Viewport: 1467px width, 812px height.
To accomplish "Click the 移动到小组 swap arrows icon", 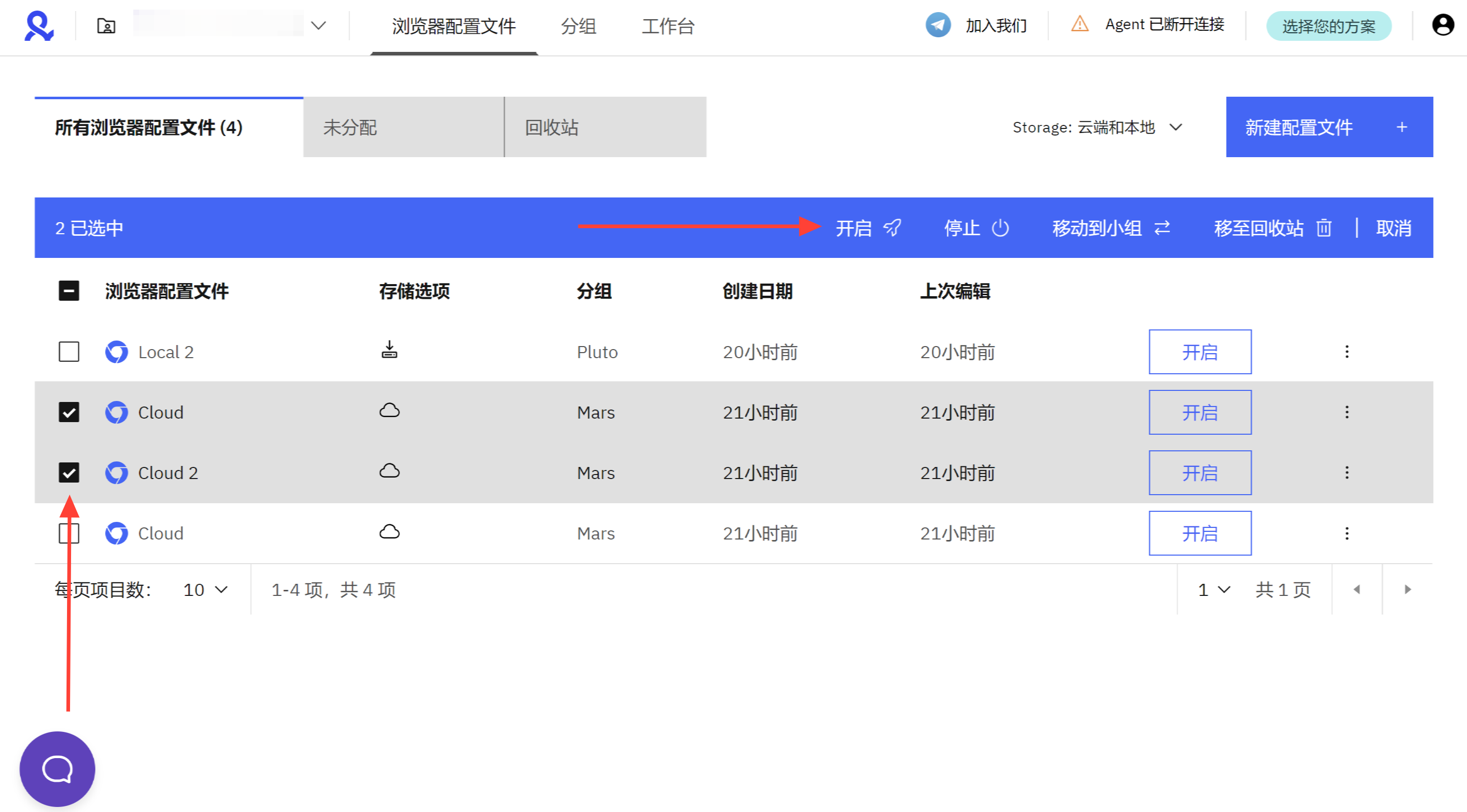I will point(1162,228).
